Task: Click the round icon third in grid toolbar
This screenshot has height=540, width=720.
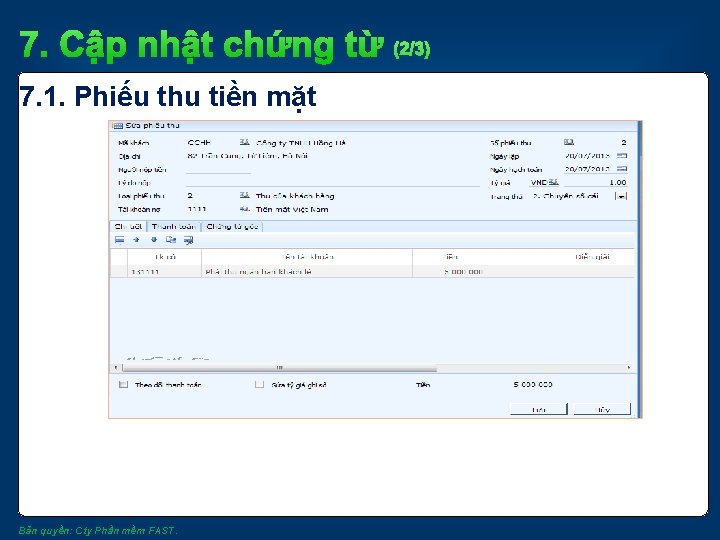Action: pyautogui.click(x=154, y=240)
